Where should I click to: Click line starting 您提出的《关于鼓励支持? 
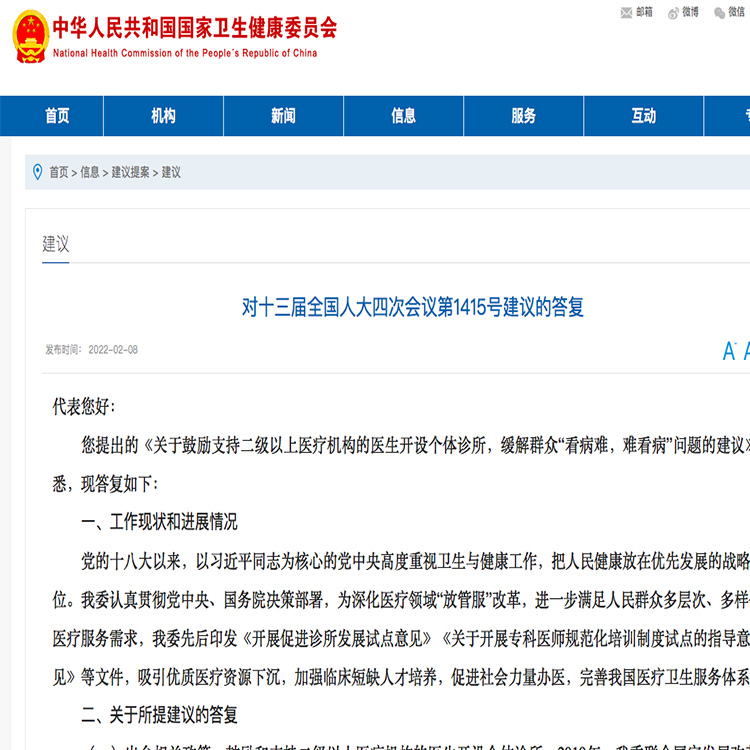[x=415, y=446]
